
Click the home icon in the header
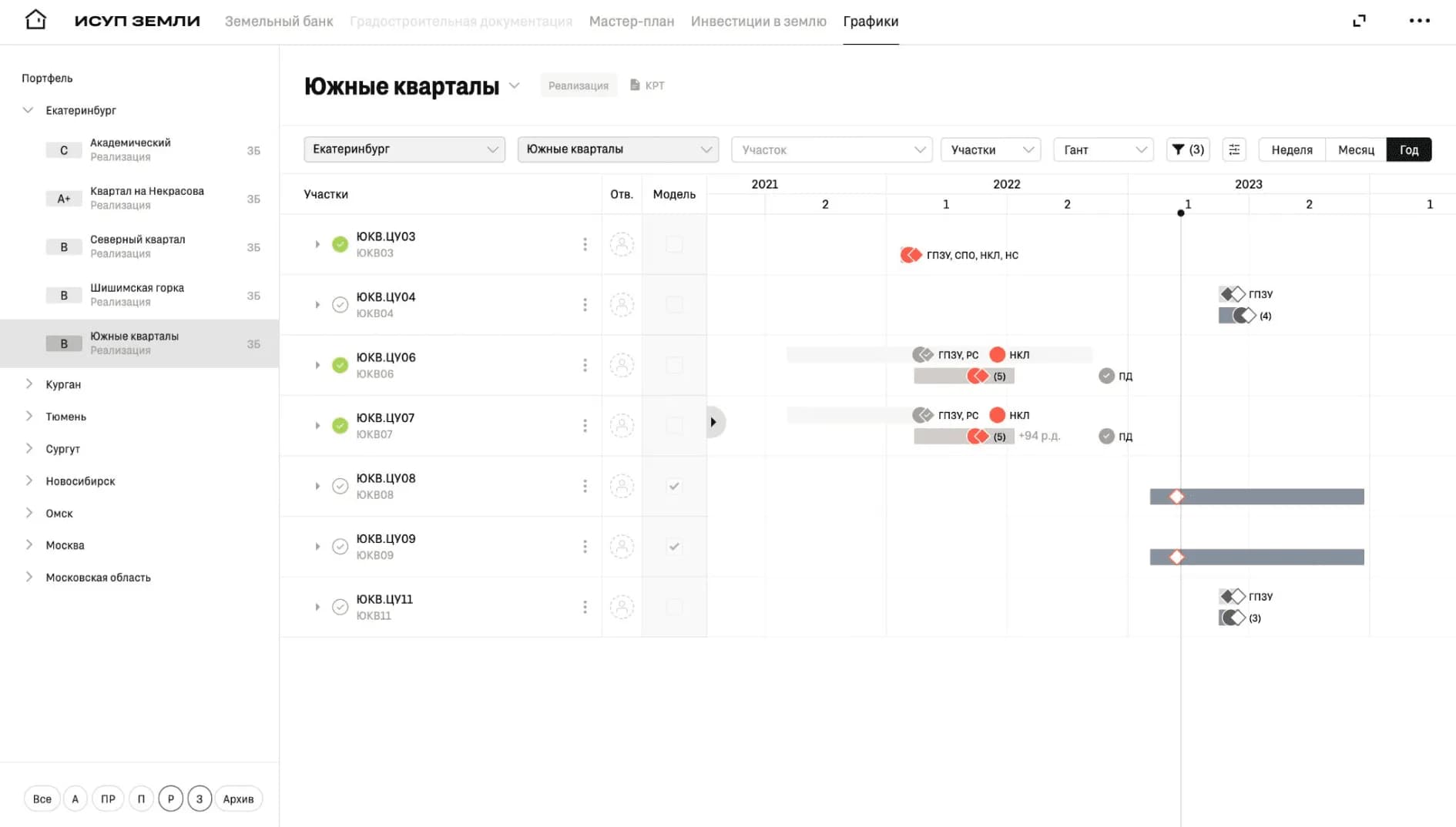point(35,20)
